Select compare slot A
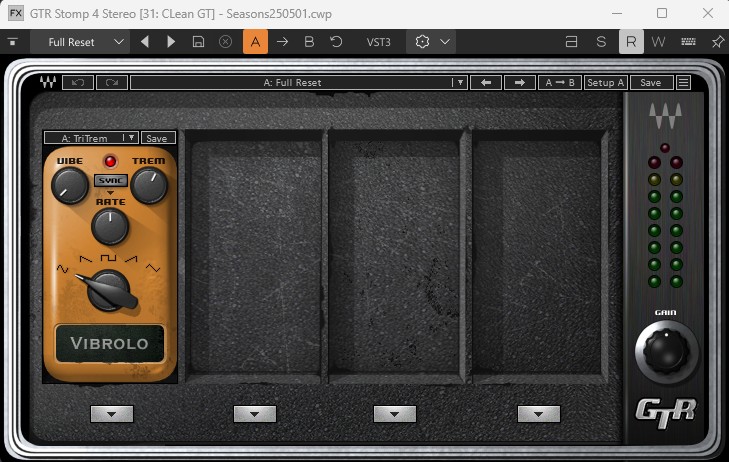Screen dimensions: 729x462 (x=255, y=42)
